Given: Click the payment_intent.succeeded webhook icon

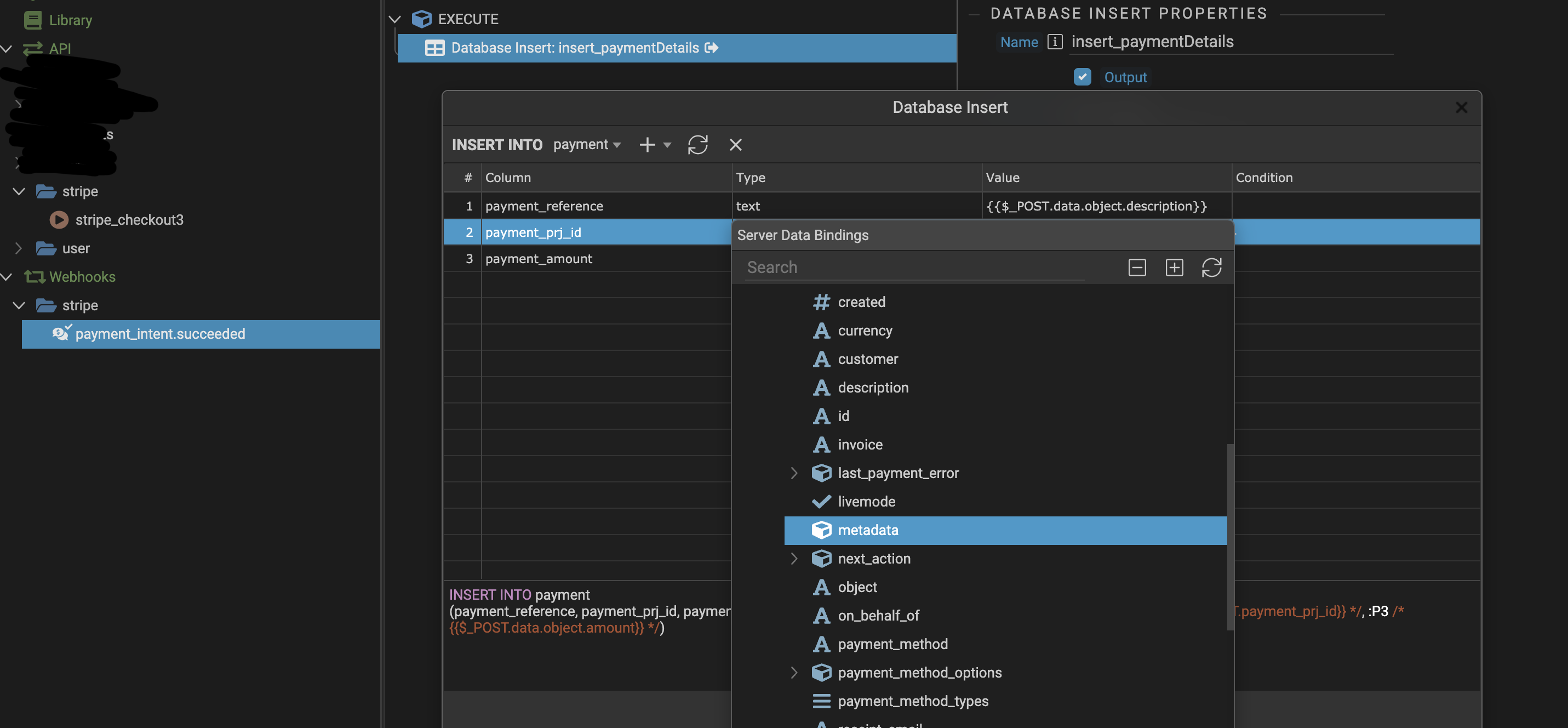Looking at the screenshot, I should 61,333.
